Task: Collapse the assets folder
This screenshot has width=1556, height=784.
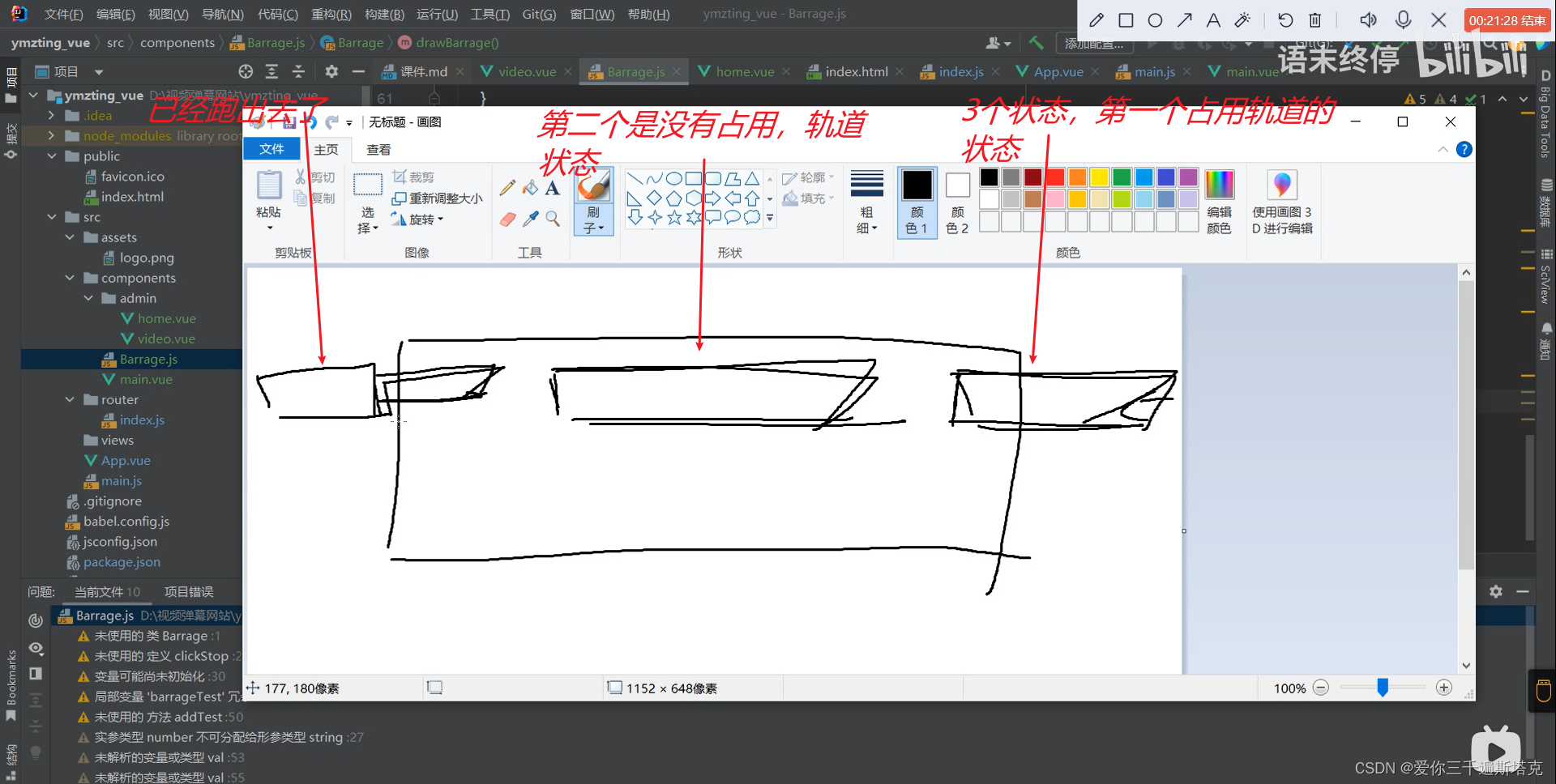Action: [70, 237]
